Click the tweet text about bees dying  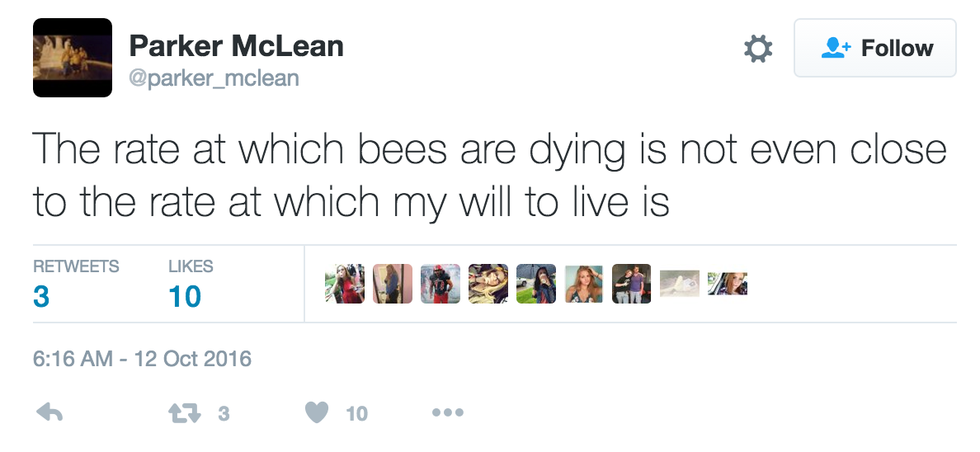point(490,176)
